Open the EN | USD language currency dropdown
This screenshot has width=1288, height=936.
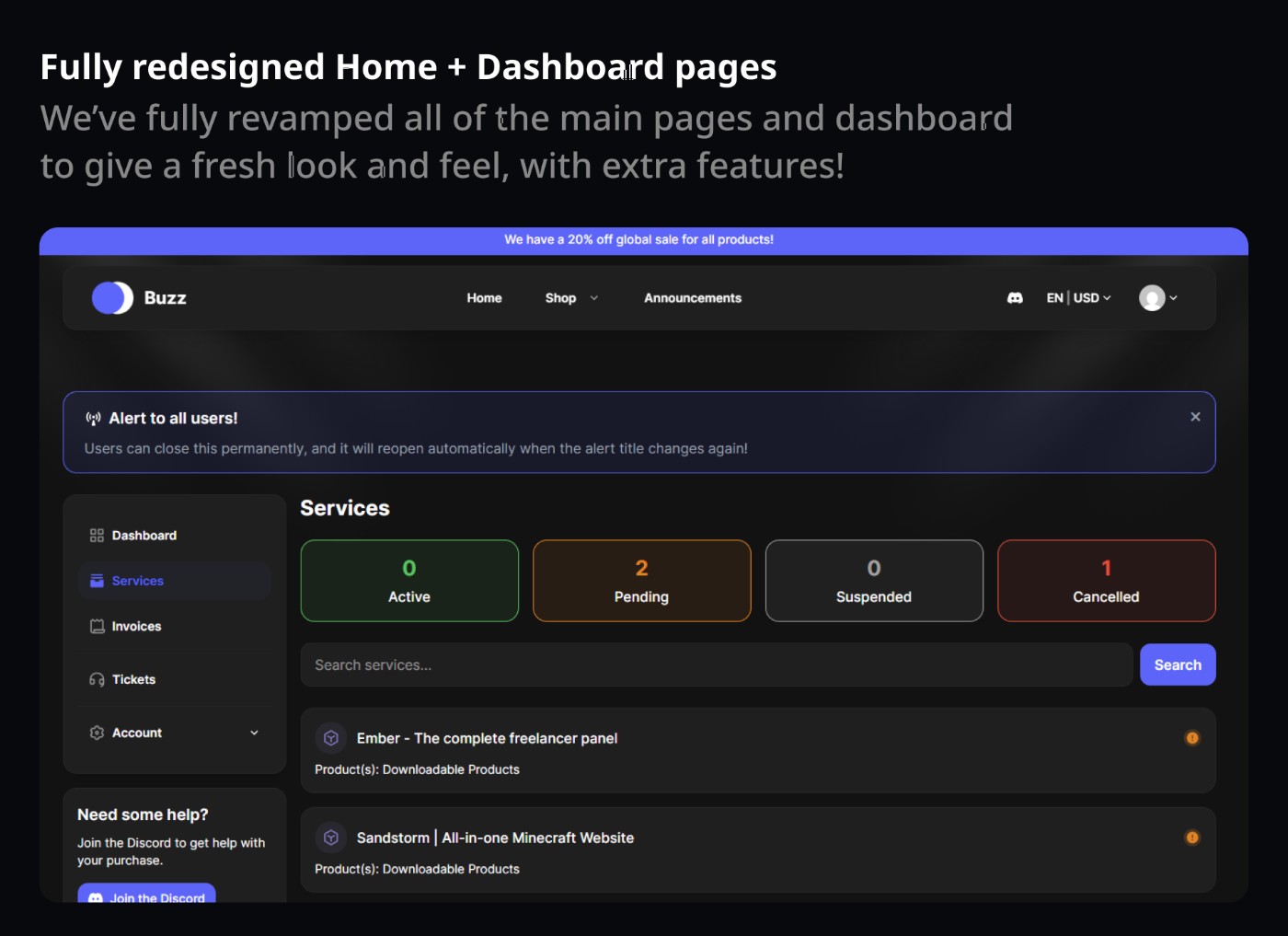click(x=1078, y=298)
